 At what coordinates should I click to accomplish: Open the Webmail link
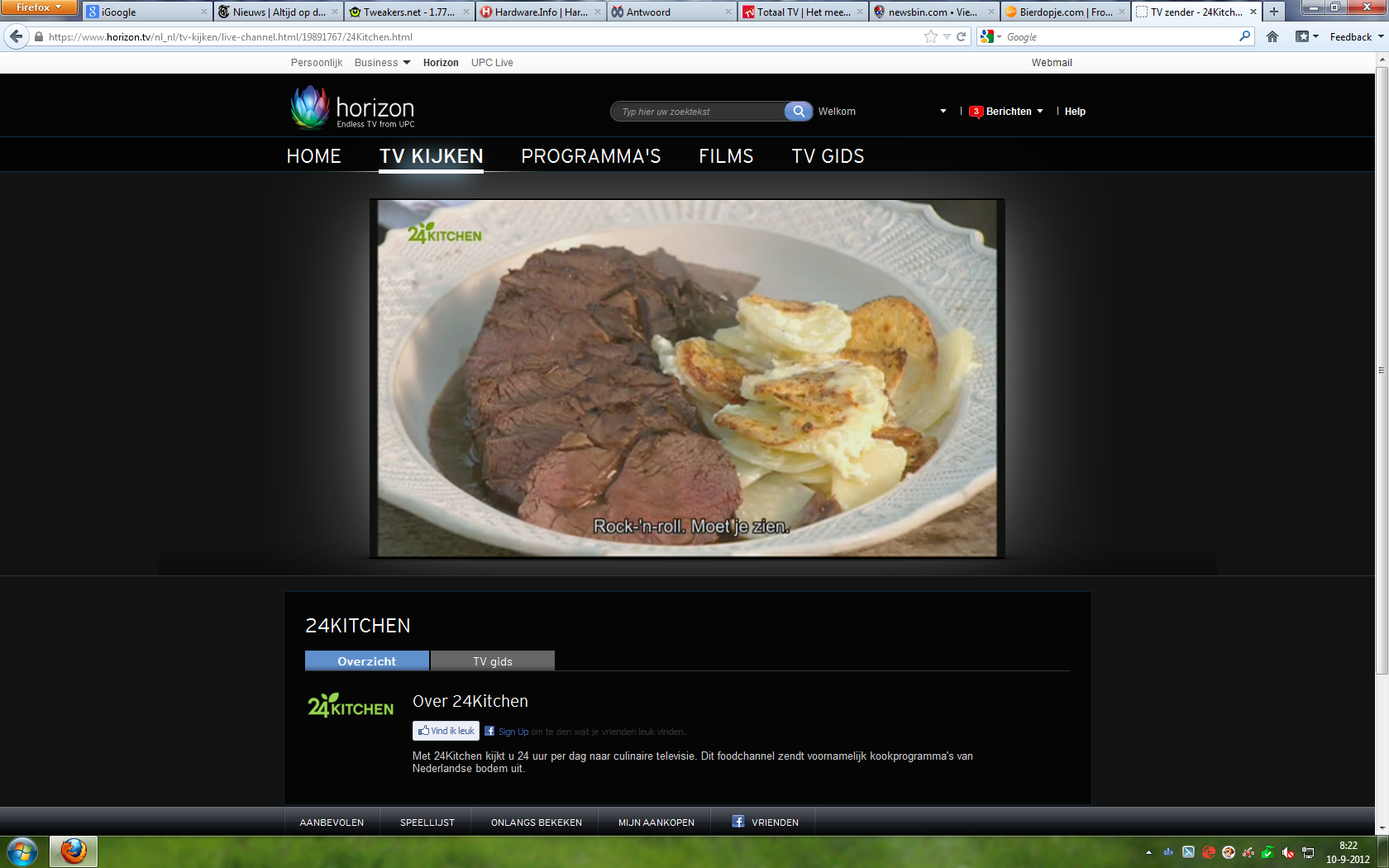coord(1052,63)
